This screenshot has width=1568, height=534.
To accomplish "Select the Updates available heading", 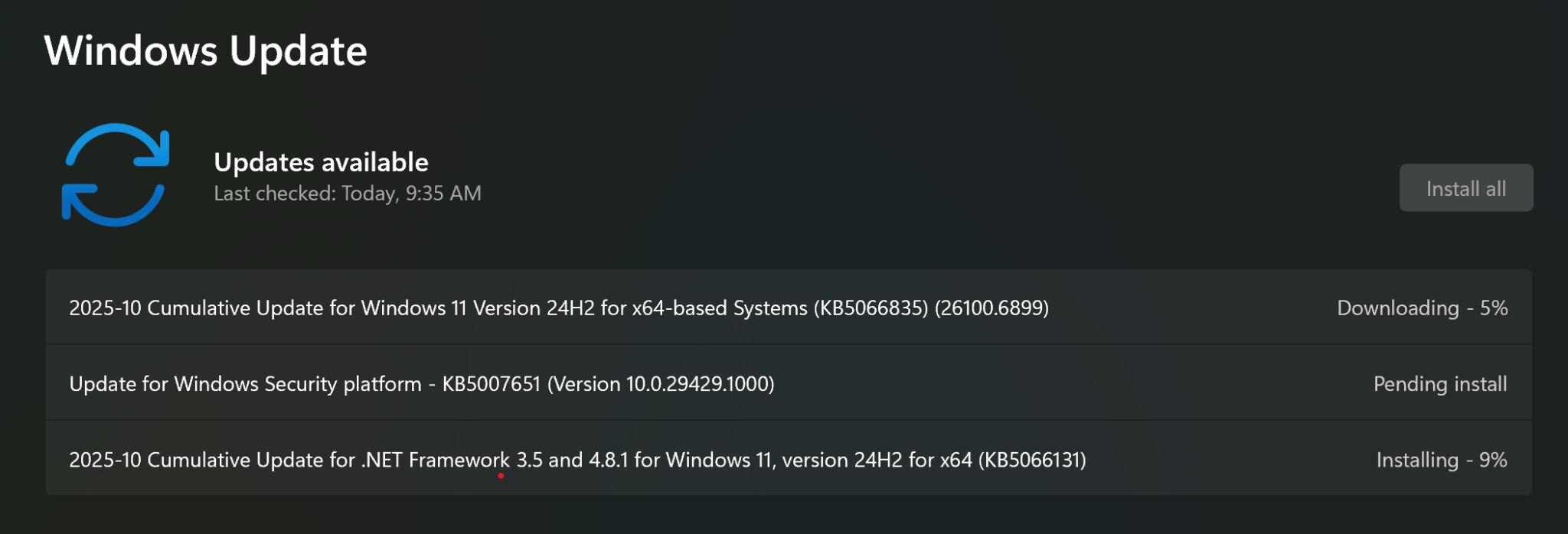I will click(x=321, y=162).
